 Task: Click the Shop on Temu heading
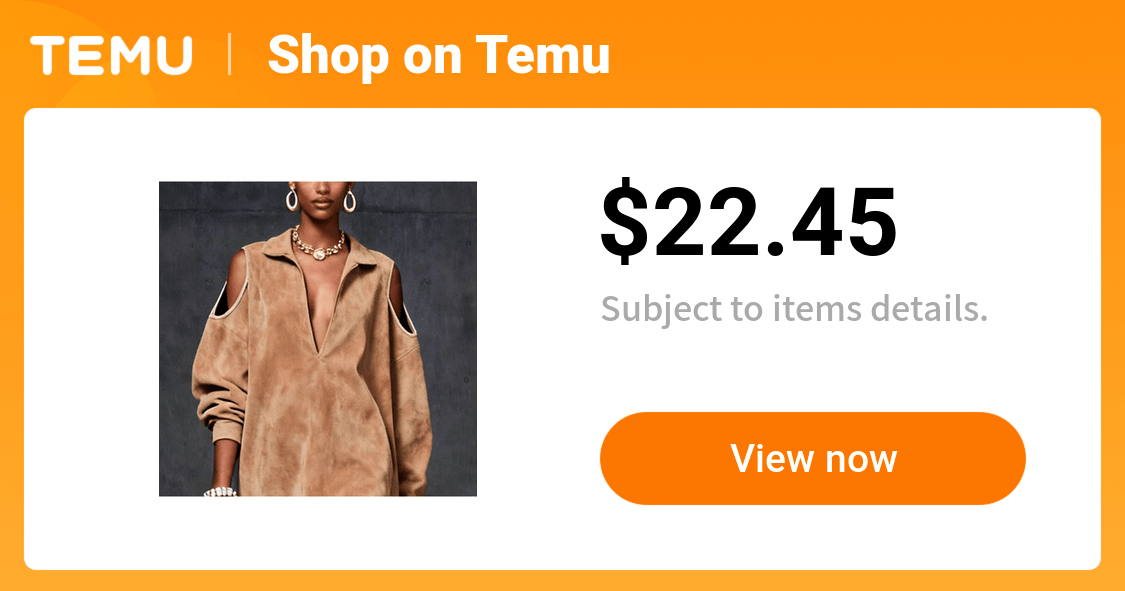click(x=438, y=55)
